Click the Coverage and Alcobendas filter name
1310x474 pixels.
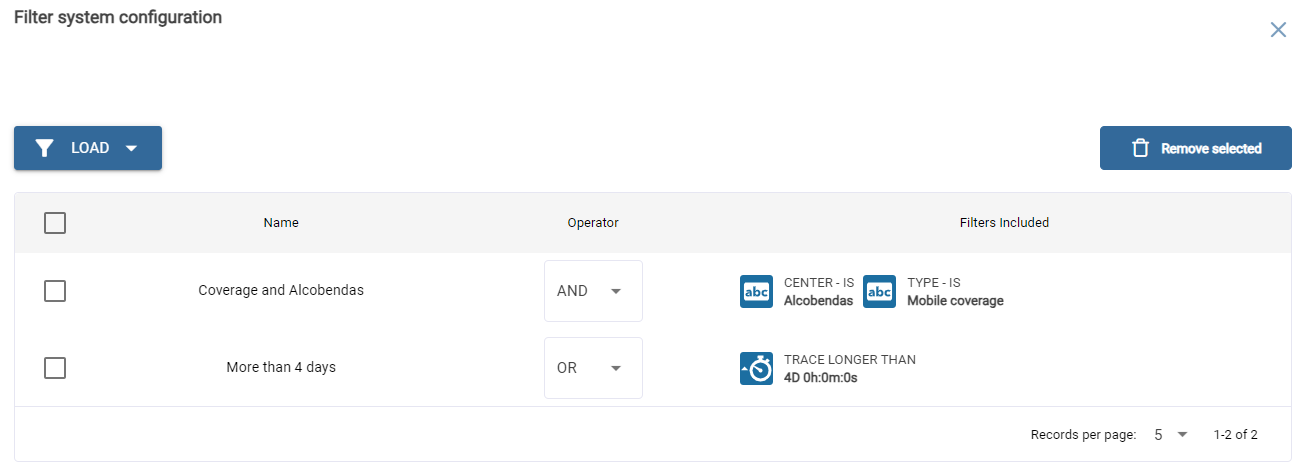(281, 291)
